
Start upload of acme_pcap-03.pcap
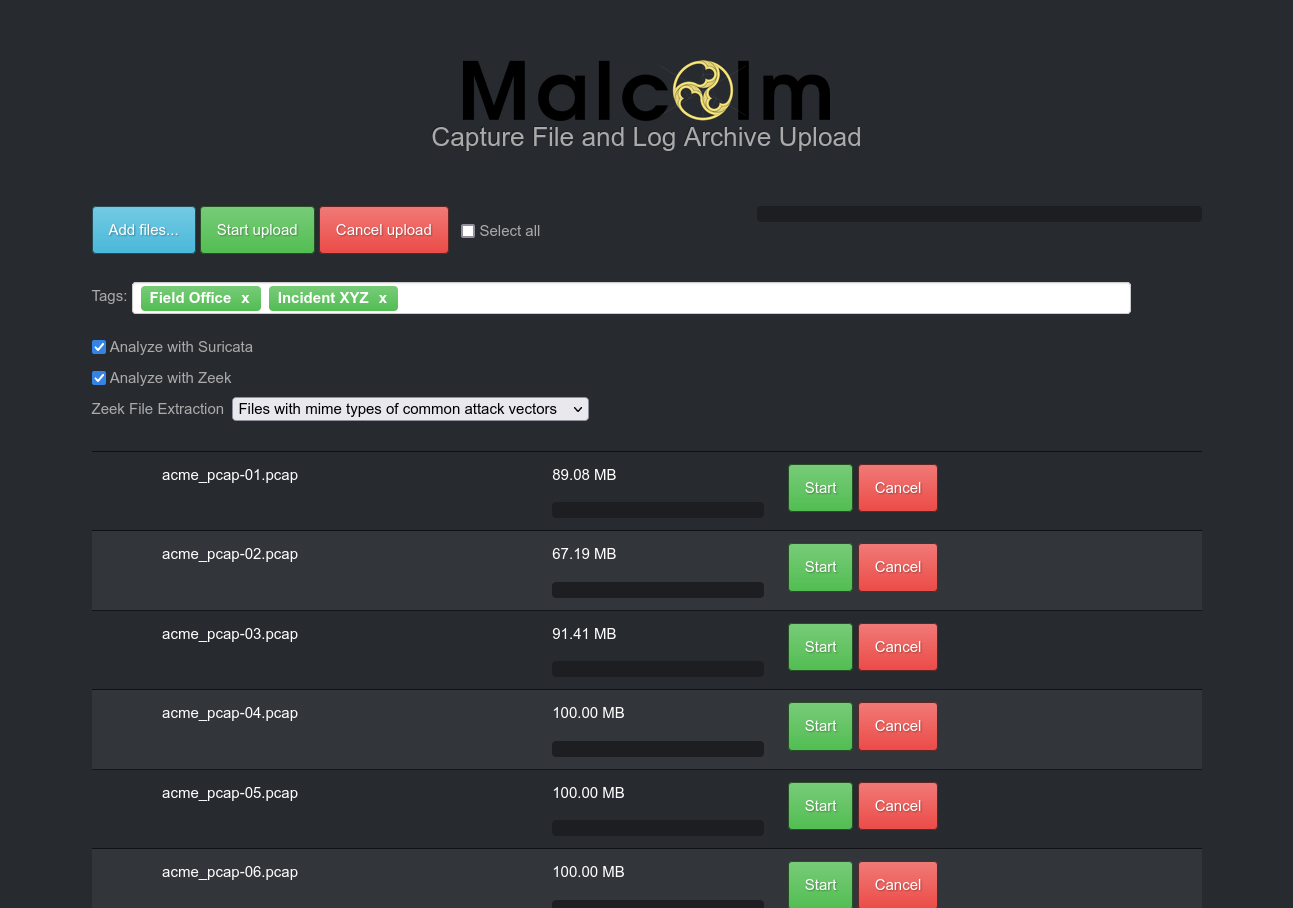click(820, 647)
